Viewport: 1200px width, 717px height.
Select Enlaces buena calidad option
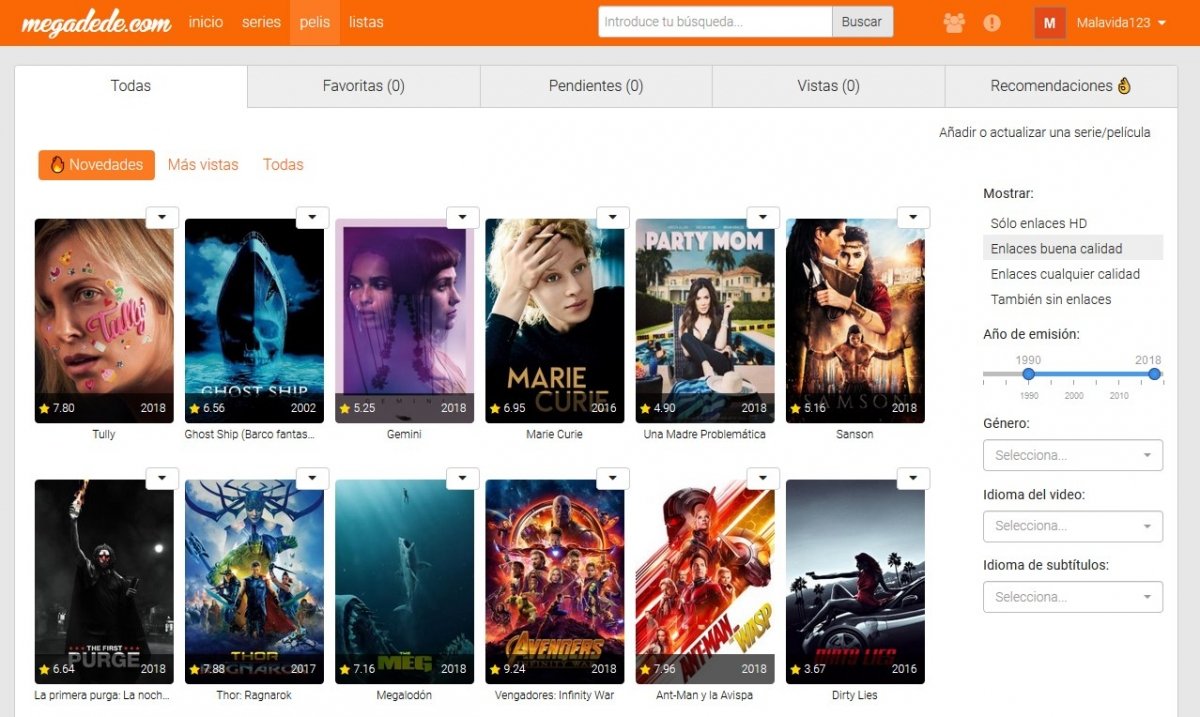click(x=1073, y=248)
